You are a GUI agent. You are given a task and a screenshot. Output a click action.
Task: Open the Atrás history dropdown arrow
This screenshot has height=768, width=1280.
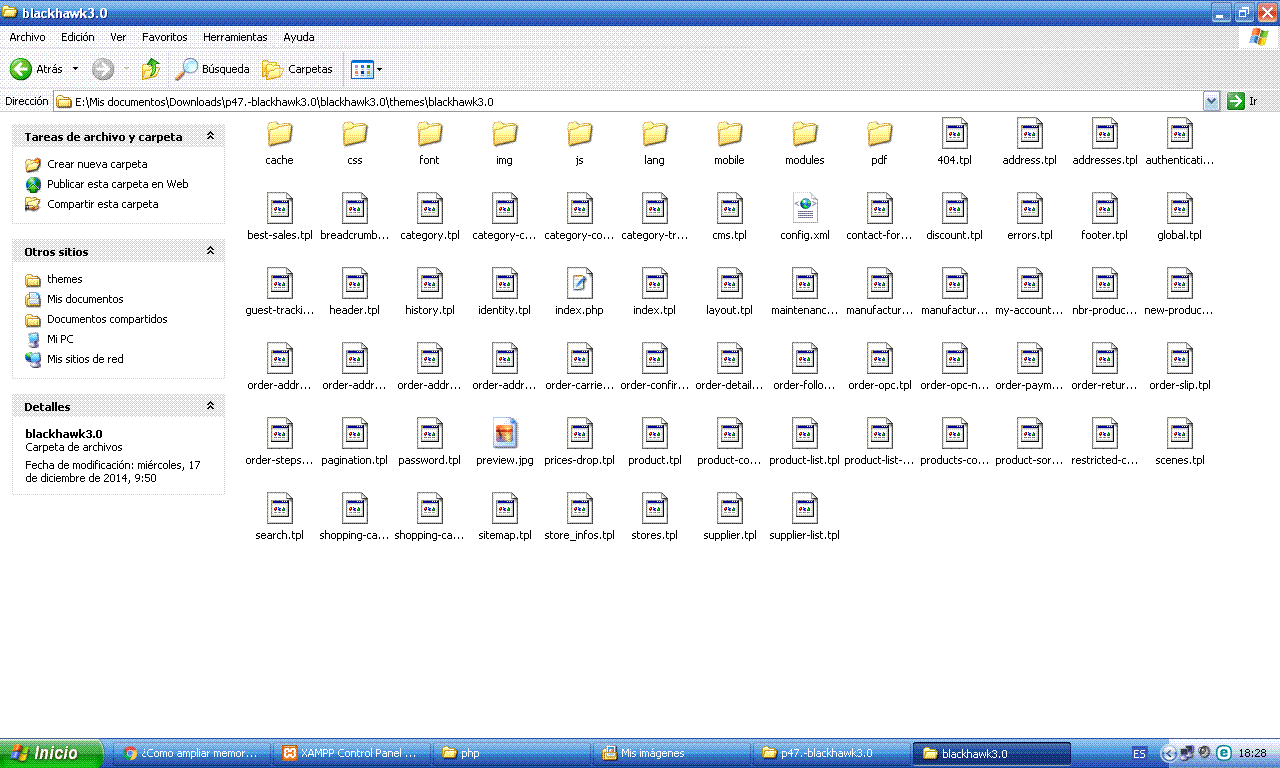pyautogui.click(x=75, y=69)
